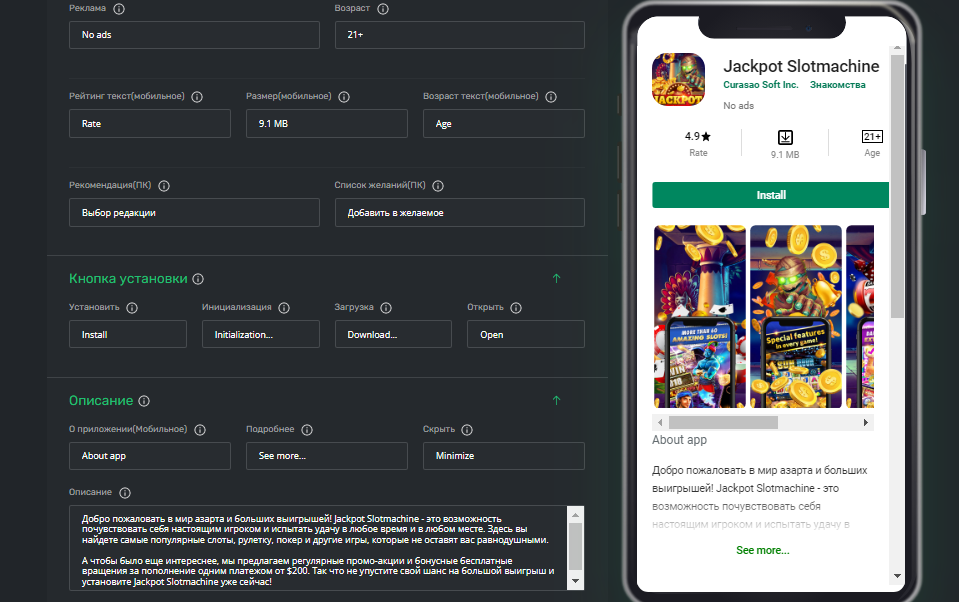The image size is (959, 602).
Task: Click the Open text field under Открыть
Action: tap(526, 334)
